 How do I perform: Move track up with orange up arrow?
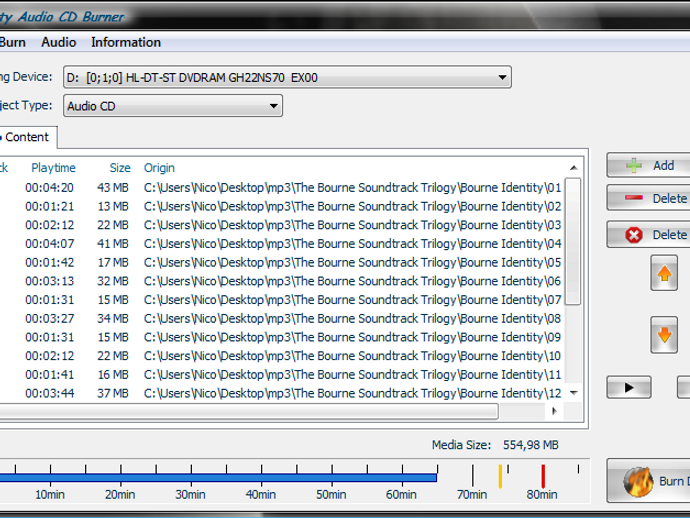664,273
